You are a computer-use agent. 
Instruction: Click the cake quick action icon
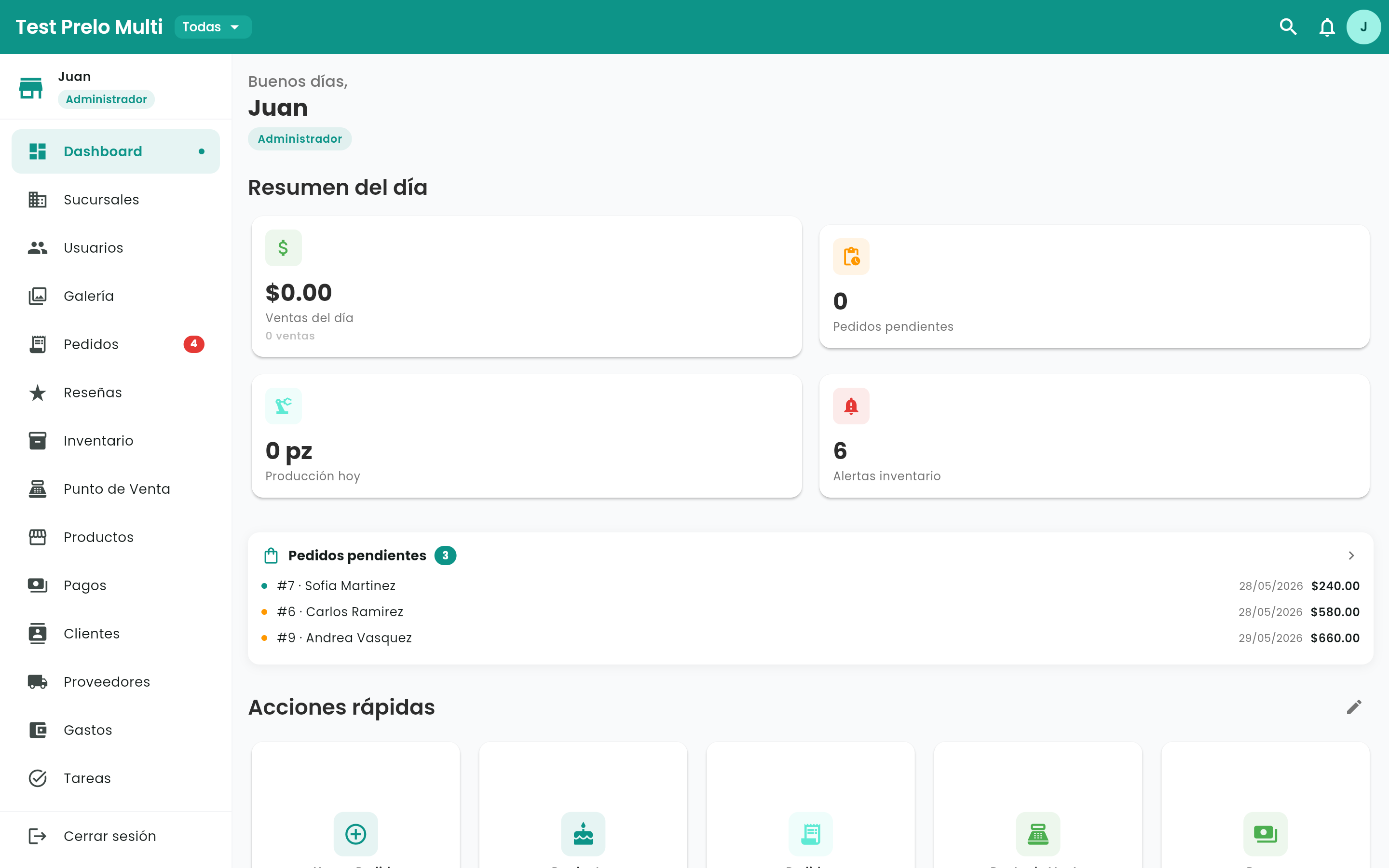(583, 834)
